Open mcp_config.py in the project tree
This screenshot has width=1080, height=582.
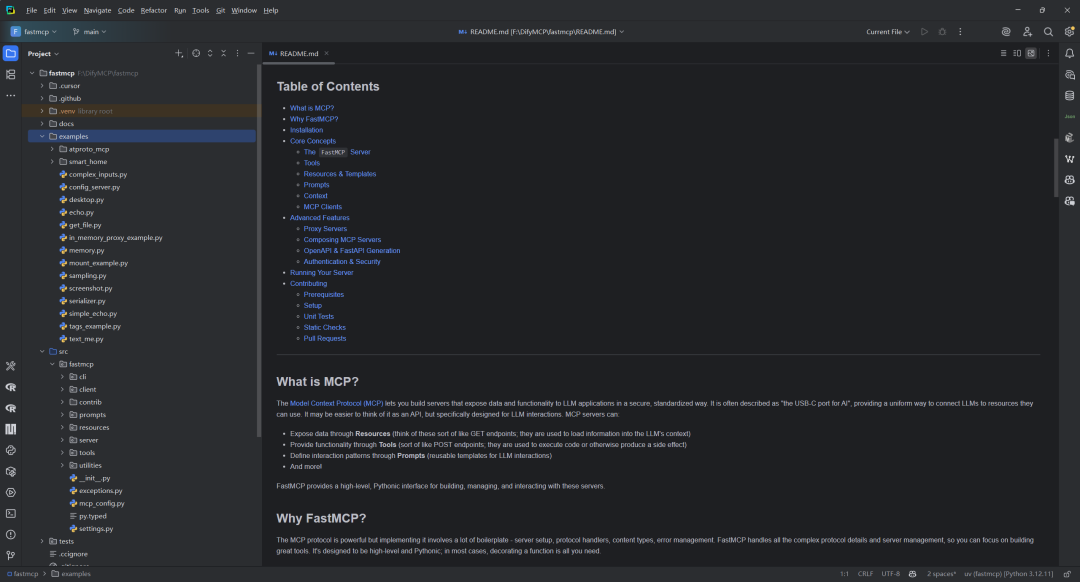[x=101, y=503]
